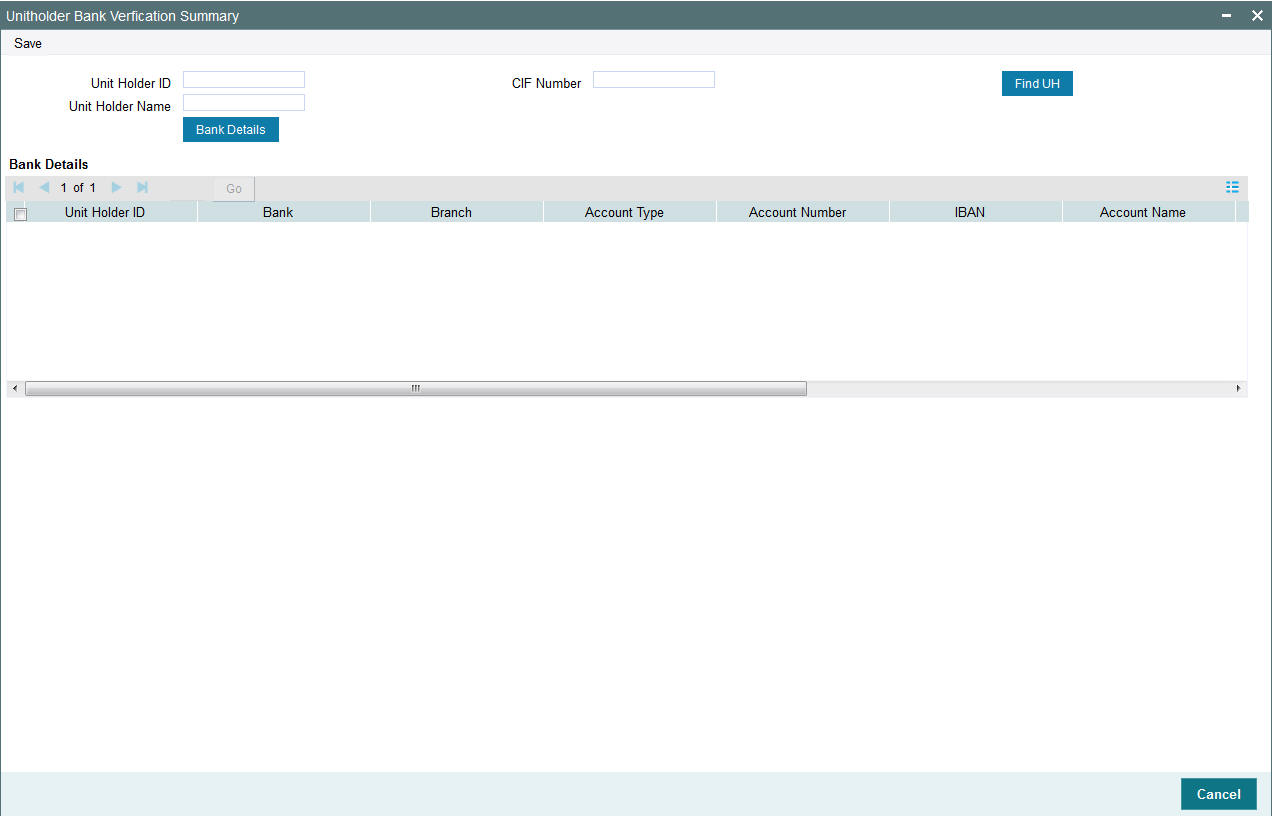Click the '1 of 1' page indicator
This screenshot has width=1272, height=816.
[x=78, y=188]
